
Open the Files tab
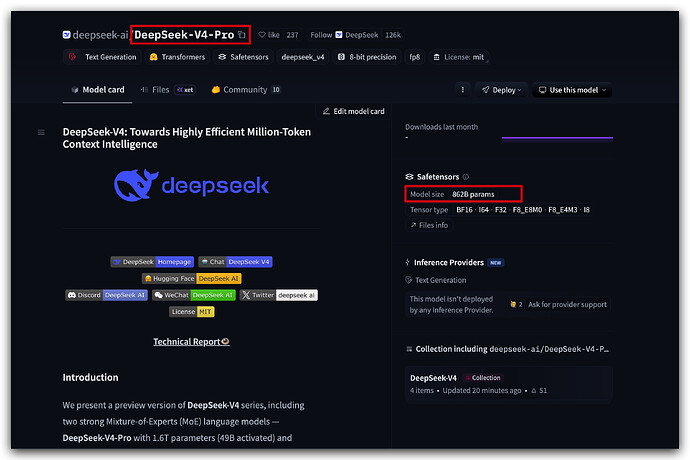tap(167, 90)
